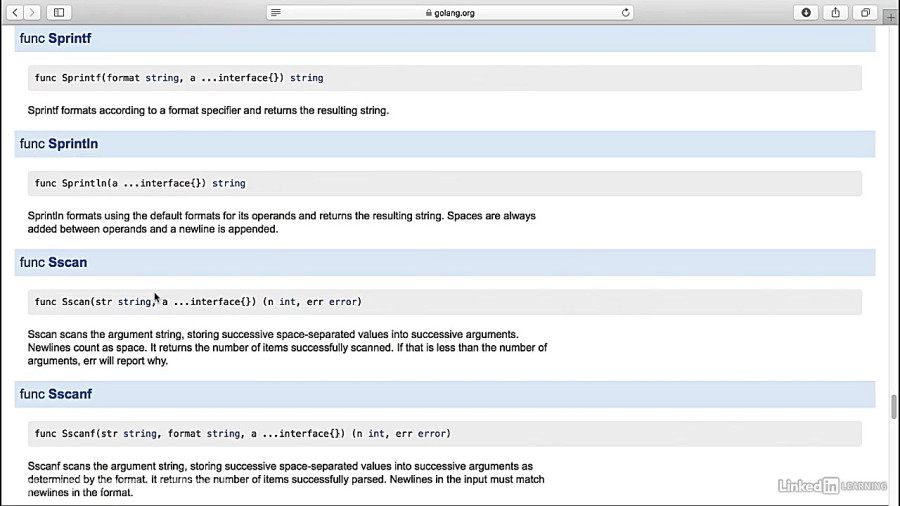Image resolution: width=900 pixels, height=506 pixels.
Task: Show the Safari sidebar
Action: click(x=59, y=12)
